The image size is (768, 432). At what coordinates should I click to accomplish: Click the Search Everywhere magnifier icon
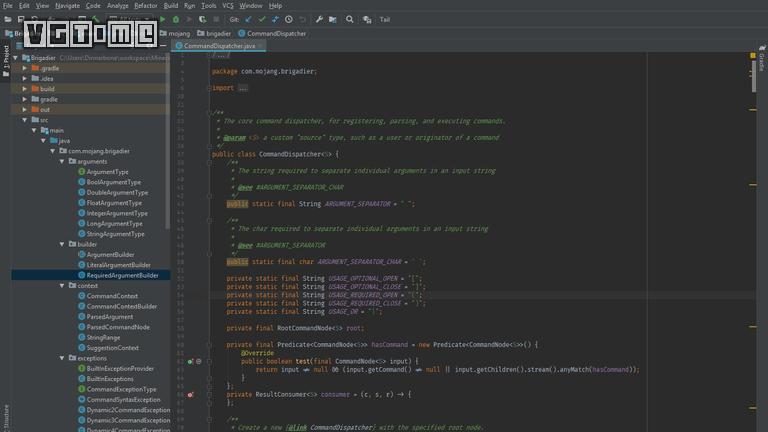coord(350,19)
